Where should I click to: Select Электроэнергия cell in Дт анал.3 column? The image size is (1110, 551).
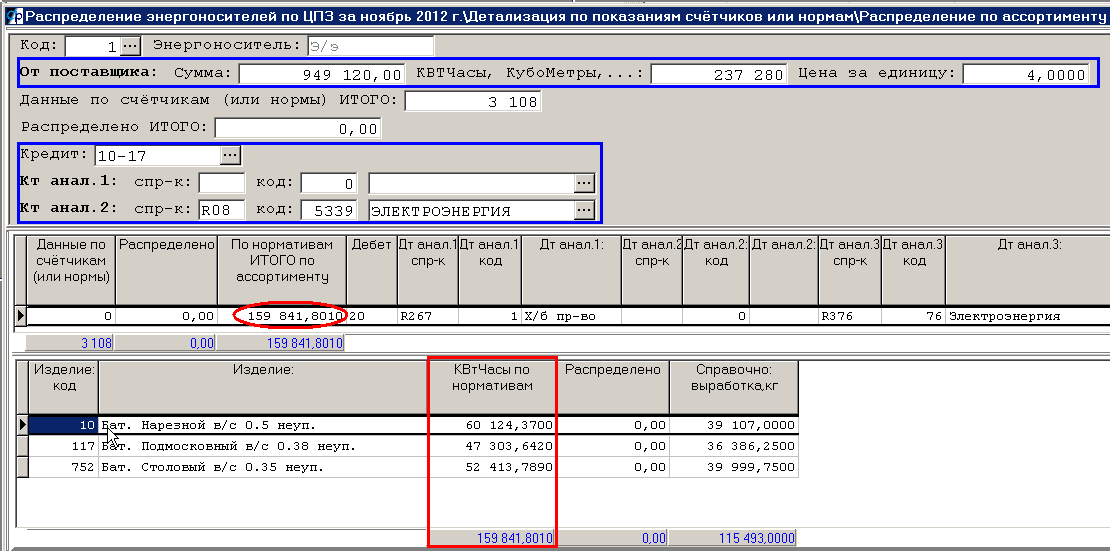click(1027, 317)
